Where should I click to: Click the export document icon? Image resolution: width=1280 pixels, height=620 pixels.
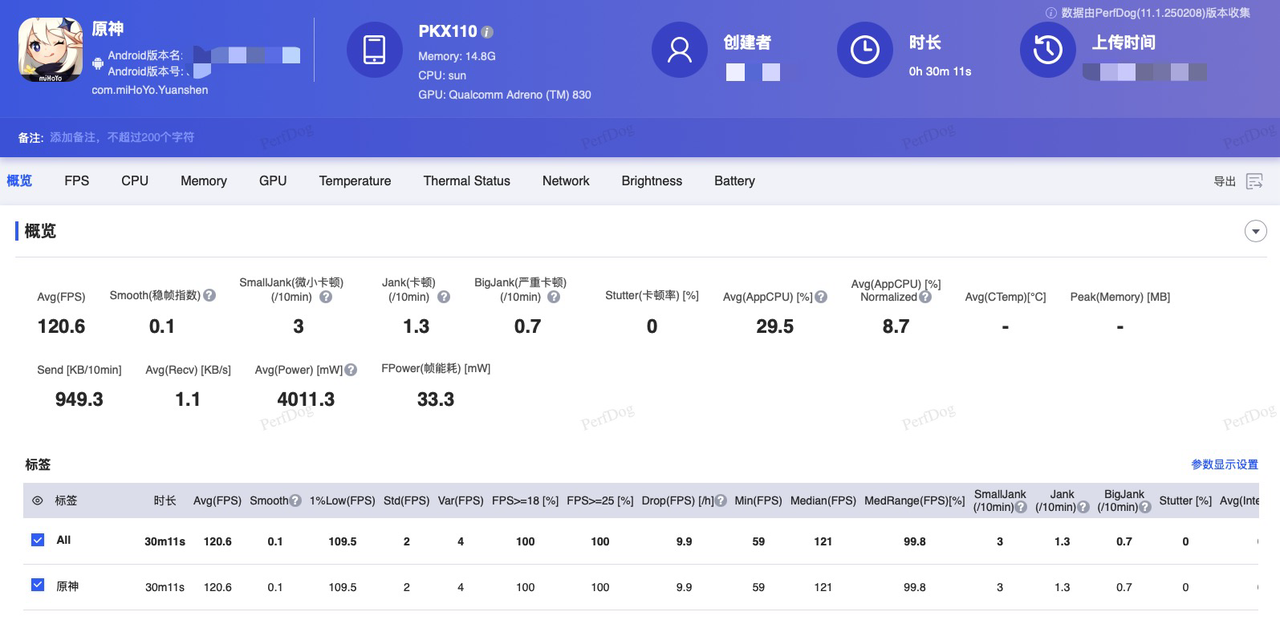(1254, 181)
